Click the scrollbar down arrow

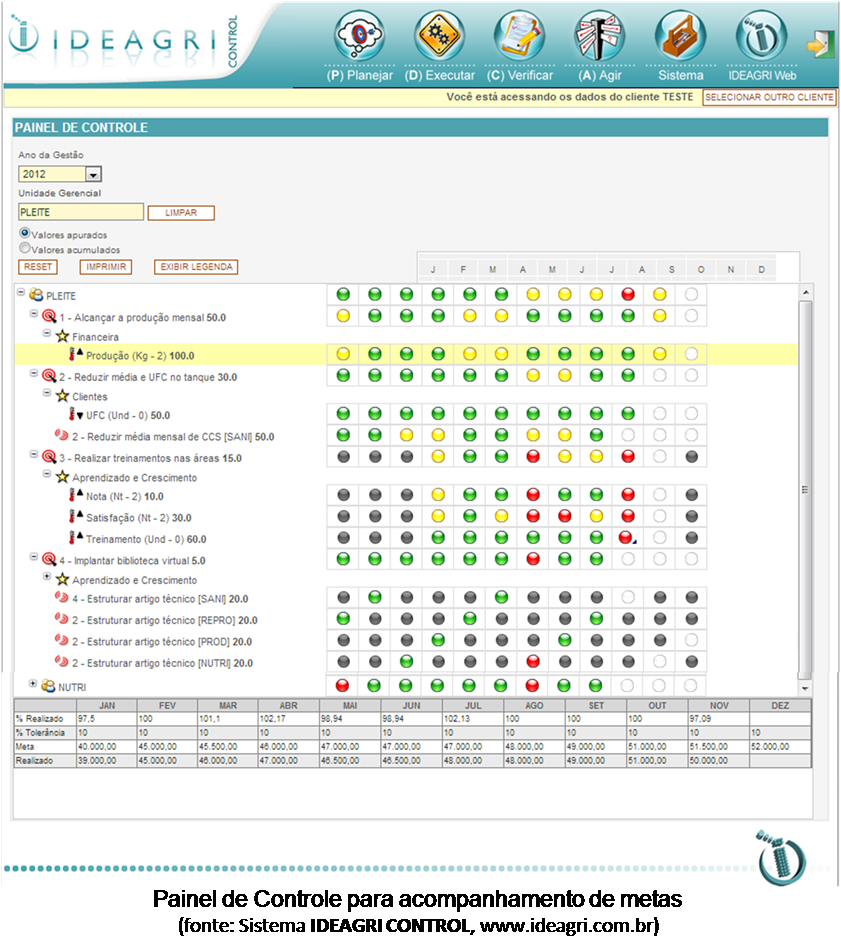pyautogui.click(x=805, y=688)
